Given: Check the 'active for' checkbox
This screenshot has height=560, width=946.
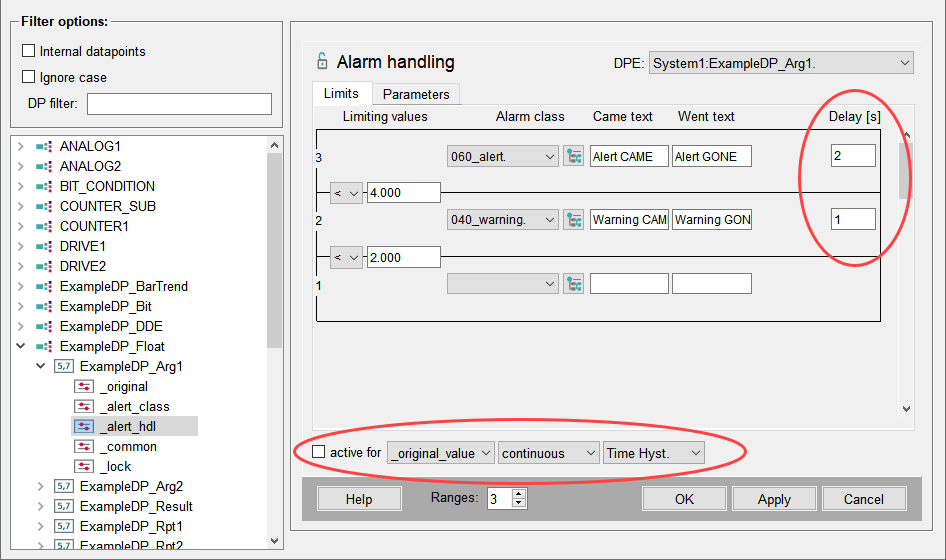Looking at the screenshot, I should coord(319,453).
